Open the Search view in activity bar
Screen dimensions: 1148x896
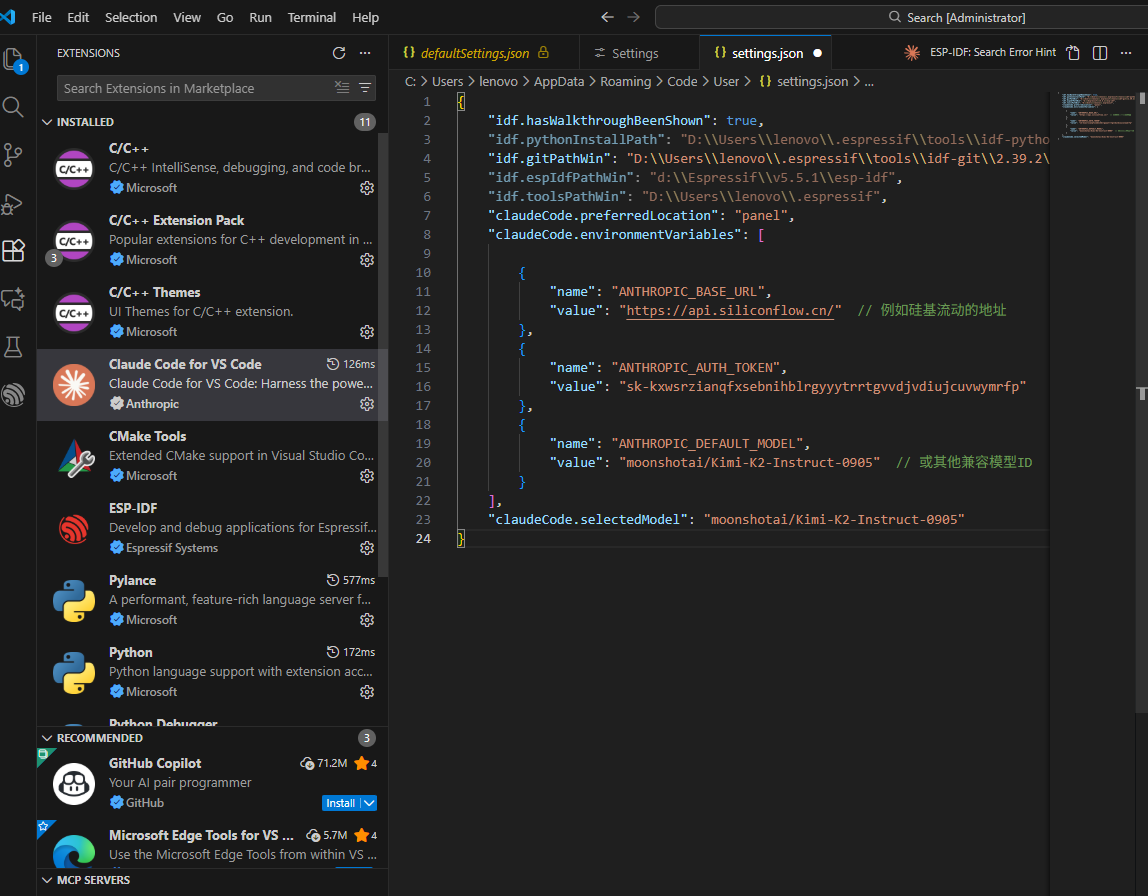(x=13, y=107)
